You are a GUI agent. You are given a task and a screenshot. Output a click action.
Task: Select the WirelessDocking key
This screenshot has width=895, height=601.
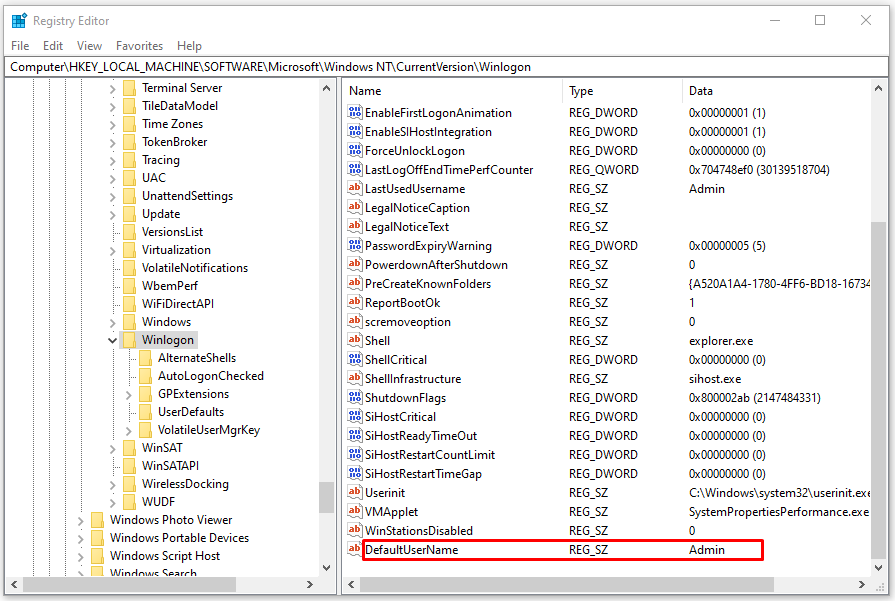[185, 483]
